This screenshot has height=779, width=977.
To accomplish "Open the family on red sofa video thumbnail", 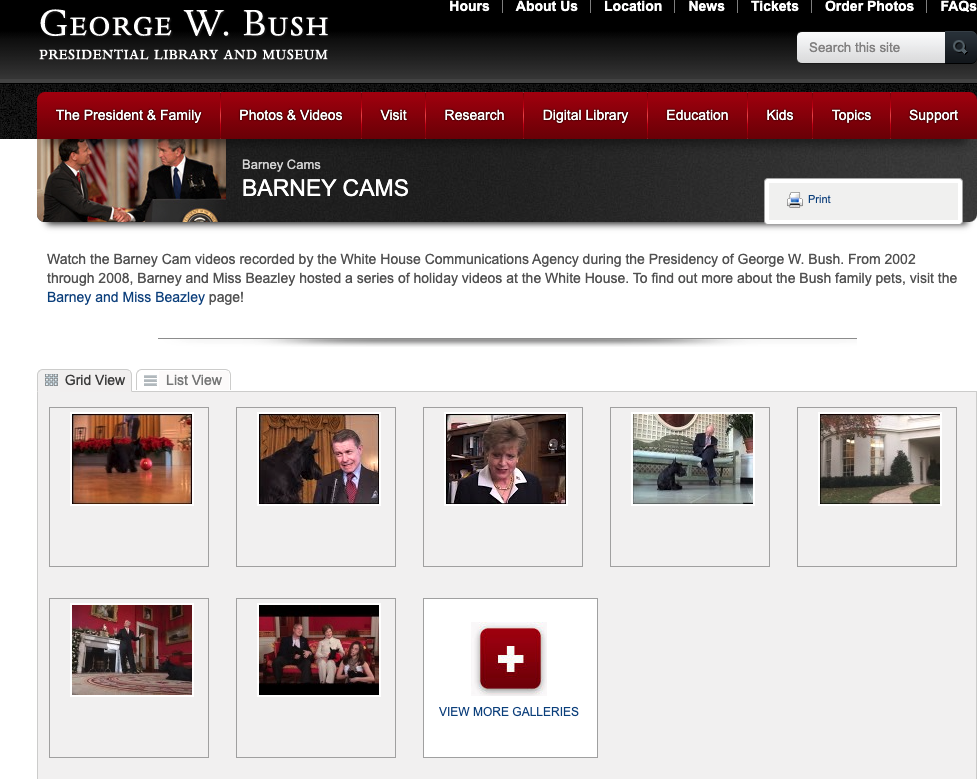I will tap(319, 650).
